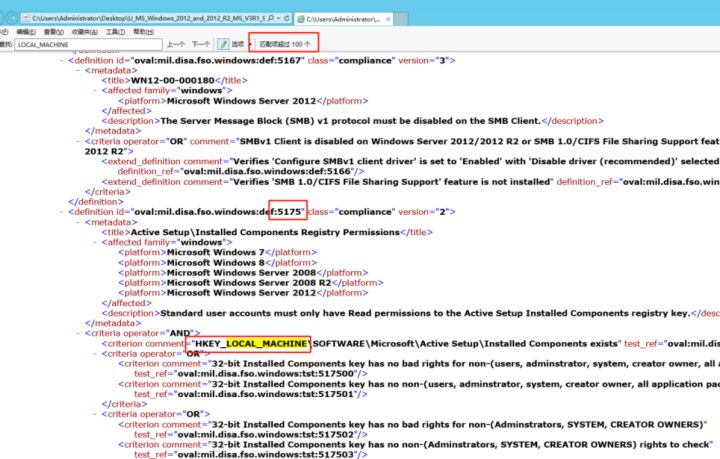Click test_ref value tst:517500
Viewport: 720px width, 459px height.
pyautogui.click(x=266, y=374)
